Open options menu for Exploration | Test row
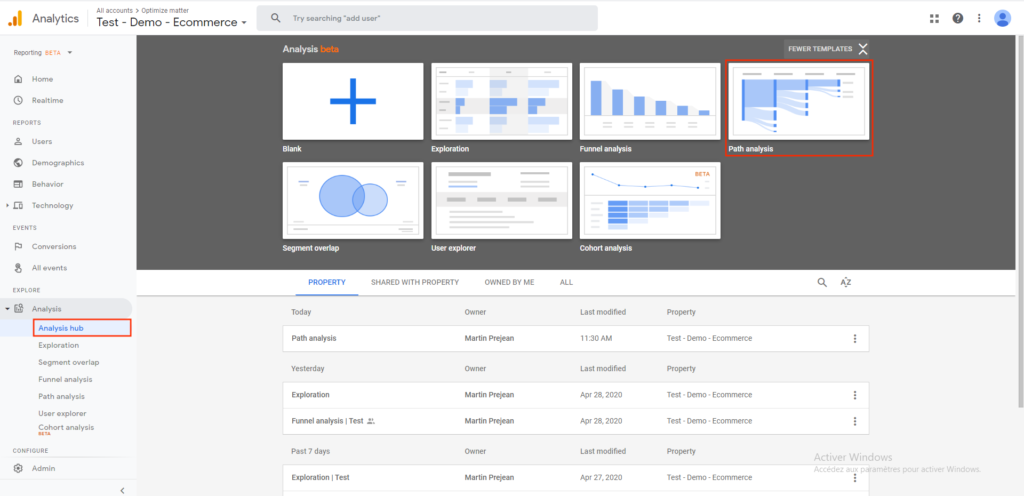Viewport: 1024px width, 496px height. (855, 478)
